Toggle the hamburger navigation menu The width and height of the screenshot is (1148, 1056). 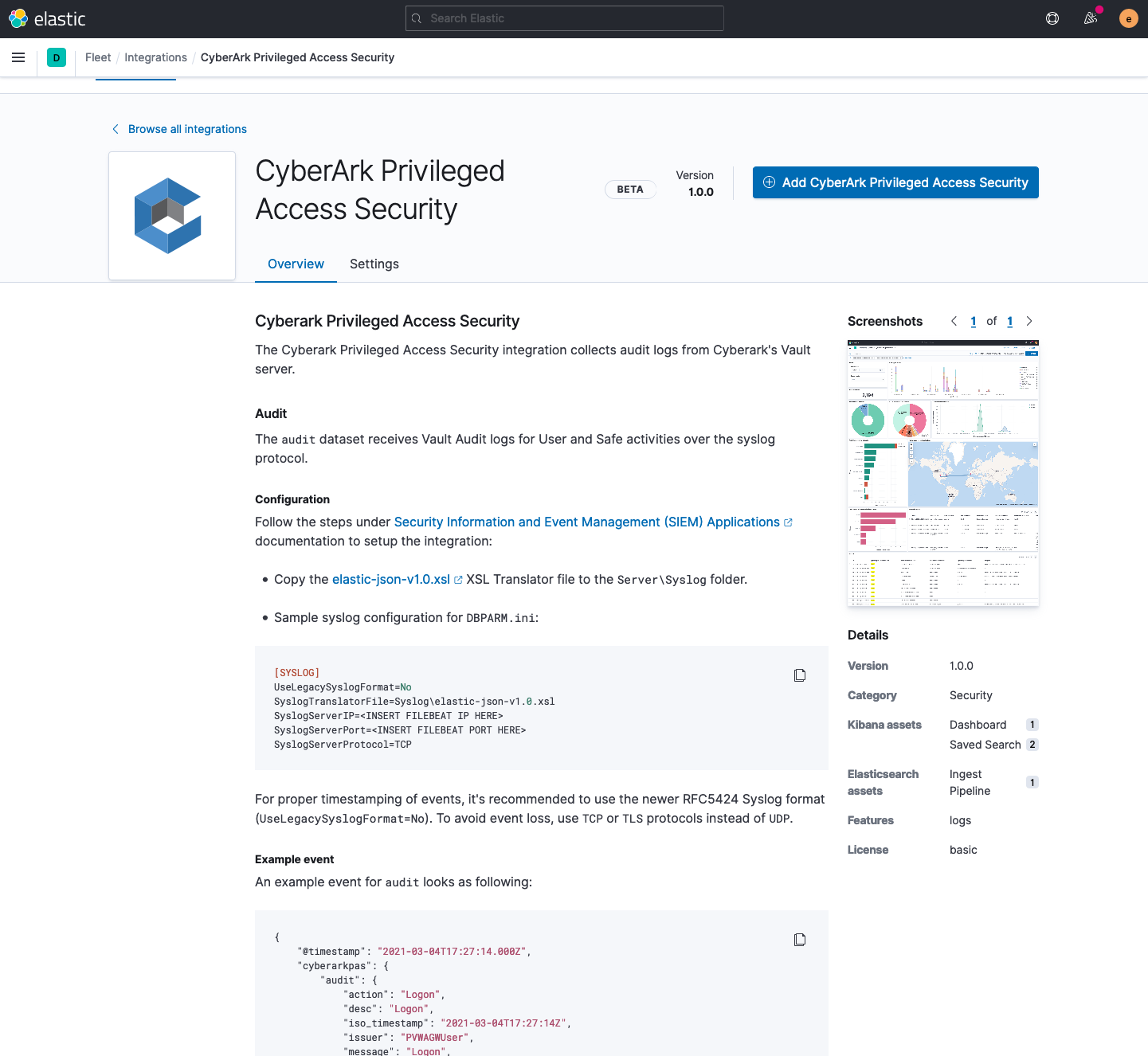[18, 57]
